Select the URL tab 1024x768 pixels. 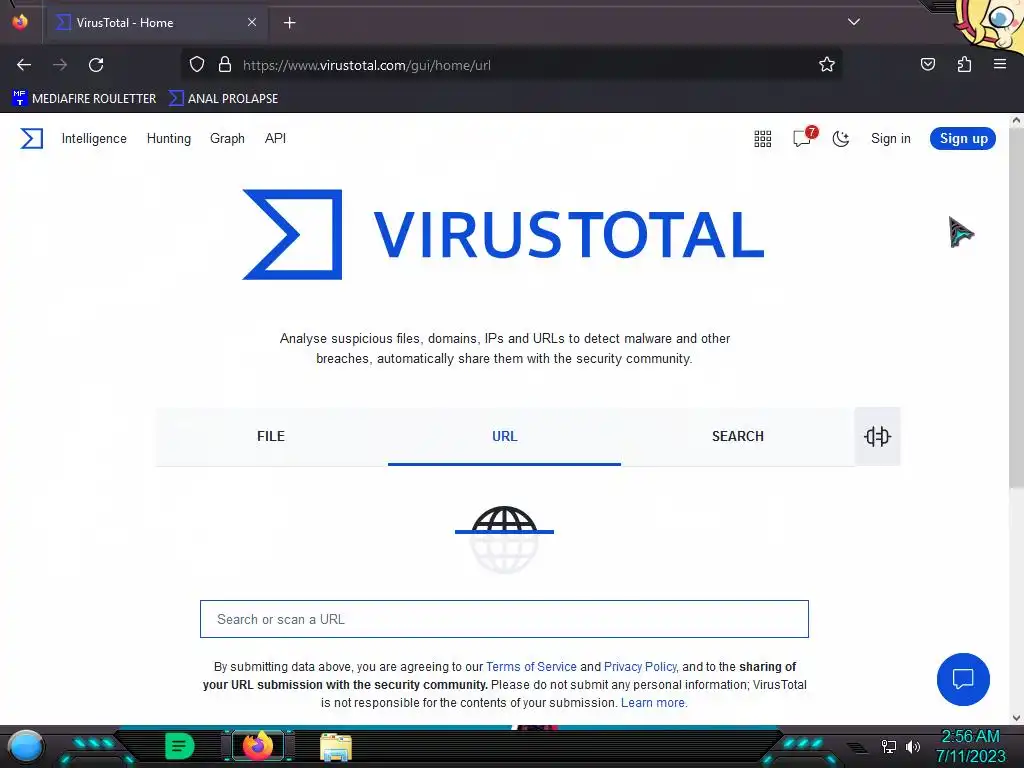point(504,436)
